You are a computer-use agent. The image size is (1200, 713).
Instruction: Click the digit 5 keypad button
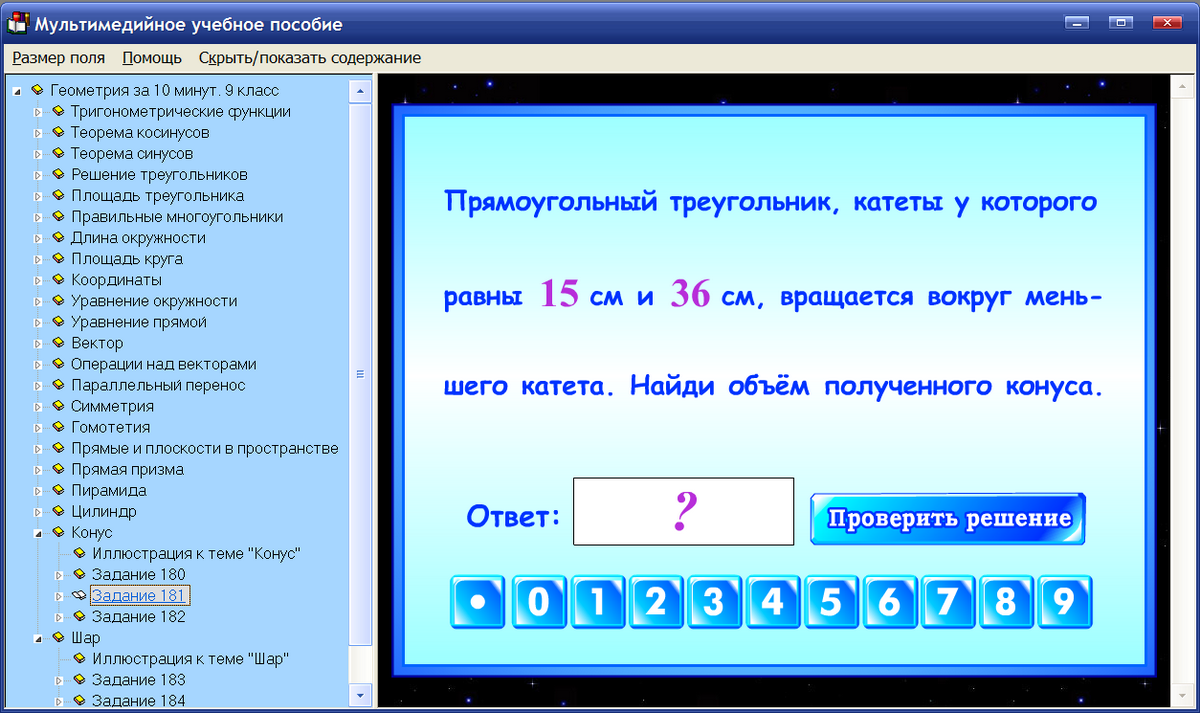click(x=832, y=603)
